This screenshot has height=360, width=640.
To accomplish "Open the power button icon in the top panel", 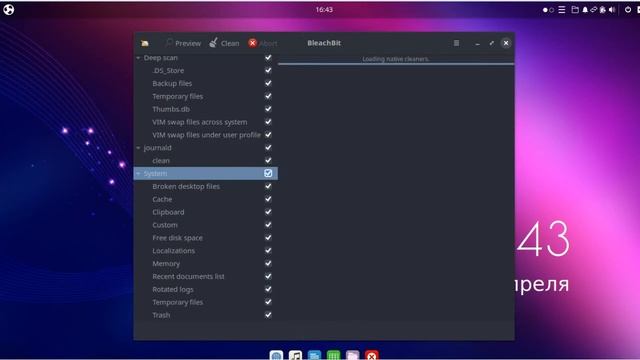I will tap(628, 9).
